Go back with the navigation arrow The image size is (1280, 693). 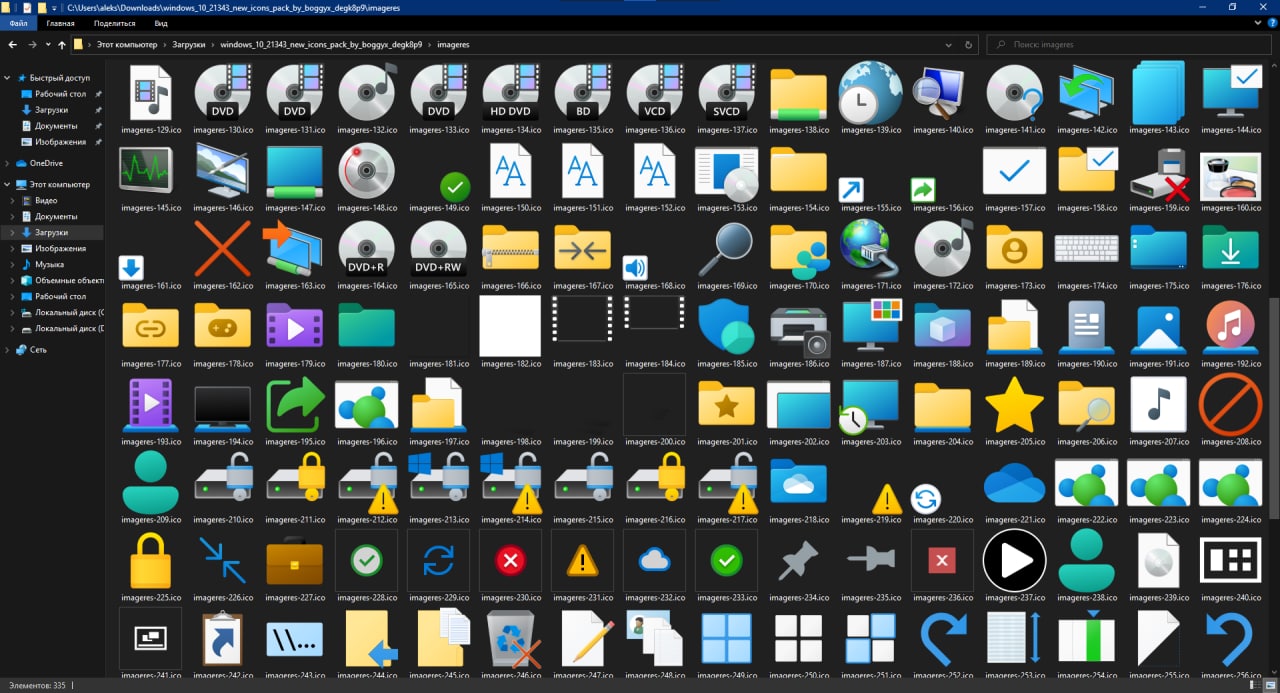pos(13,45)
